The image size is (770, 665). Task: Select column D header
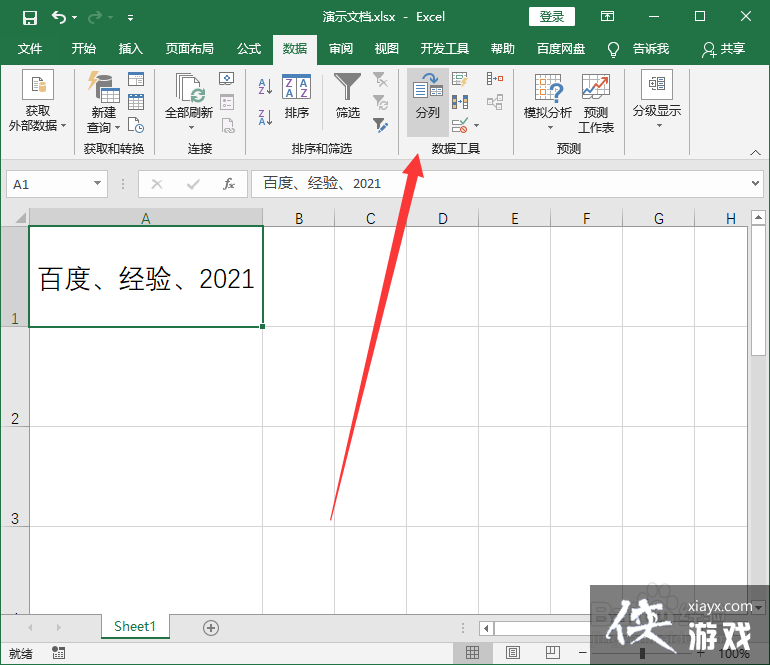click(442, 218)
